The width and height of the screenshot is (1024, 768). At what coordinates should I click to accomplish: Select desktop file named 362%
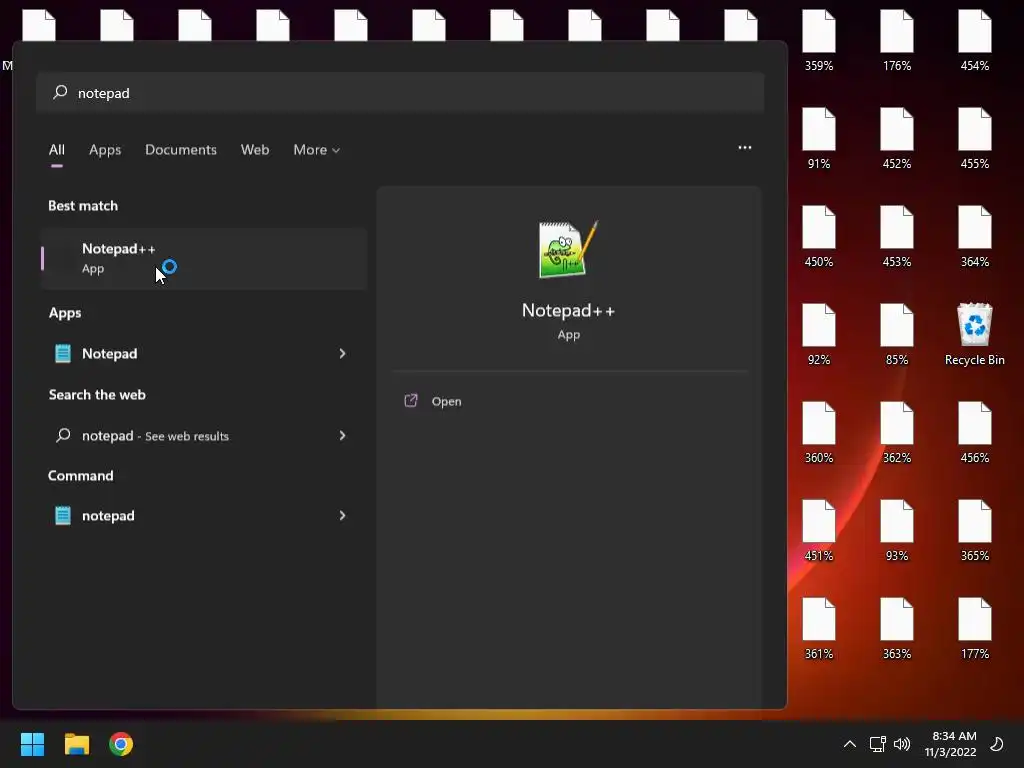[x=897, y=432]
